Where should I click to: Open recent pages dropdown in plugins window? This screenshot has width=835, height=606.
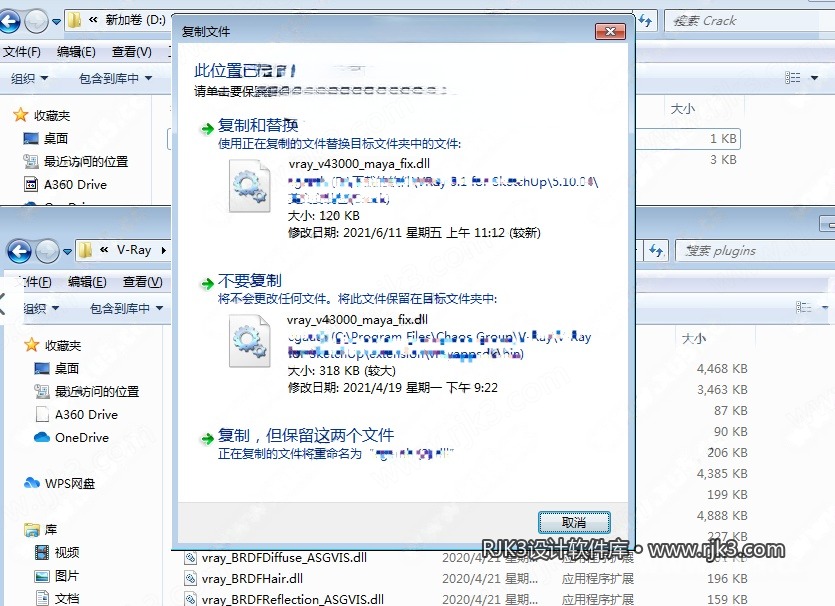pyautogui.click(x=67, y=251)
